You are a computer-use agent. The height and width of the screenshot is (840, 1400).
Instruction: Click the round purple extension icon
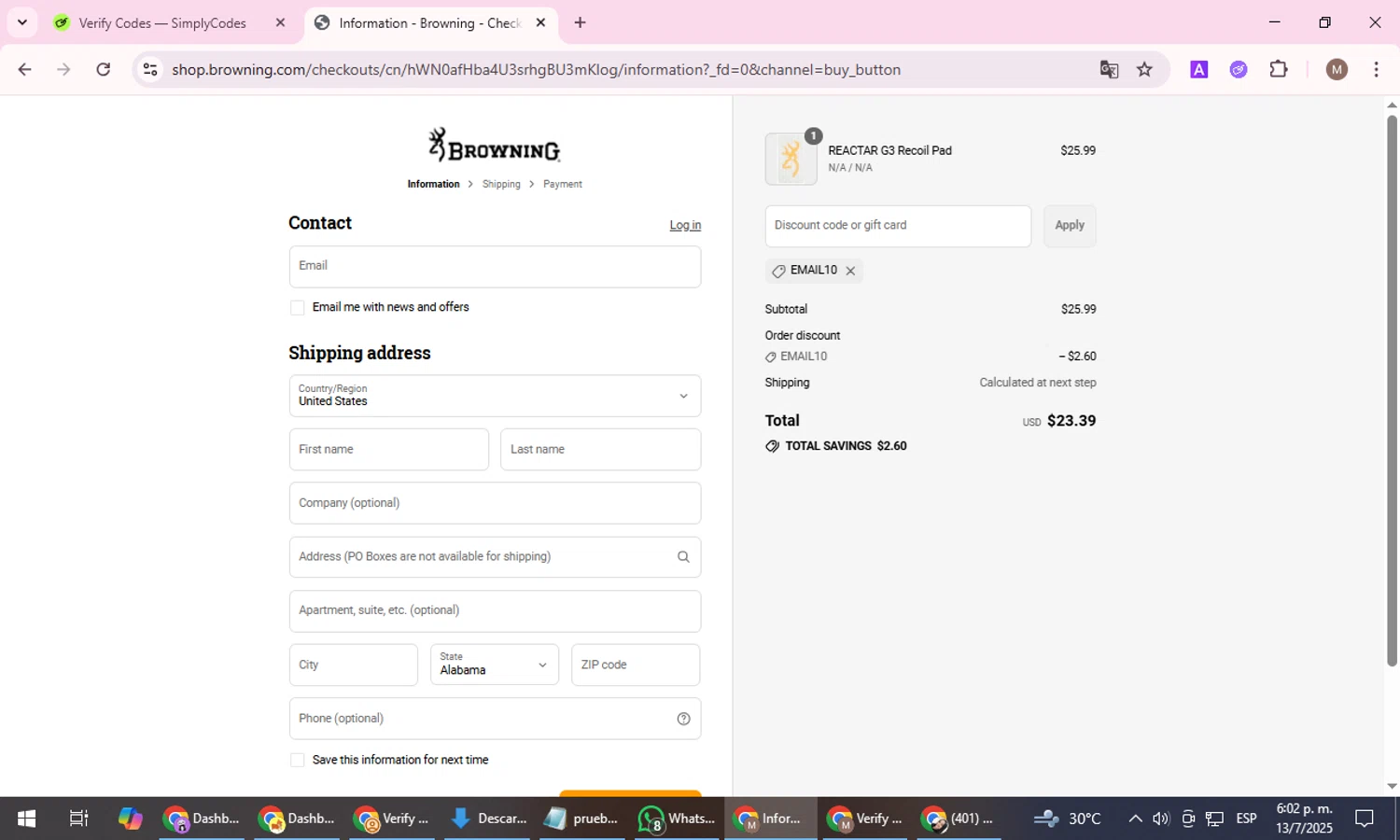[1239, 69]
